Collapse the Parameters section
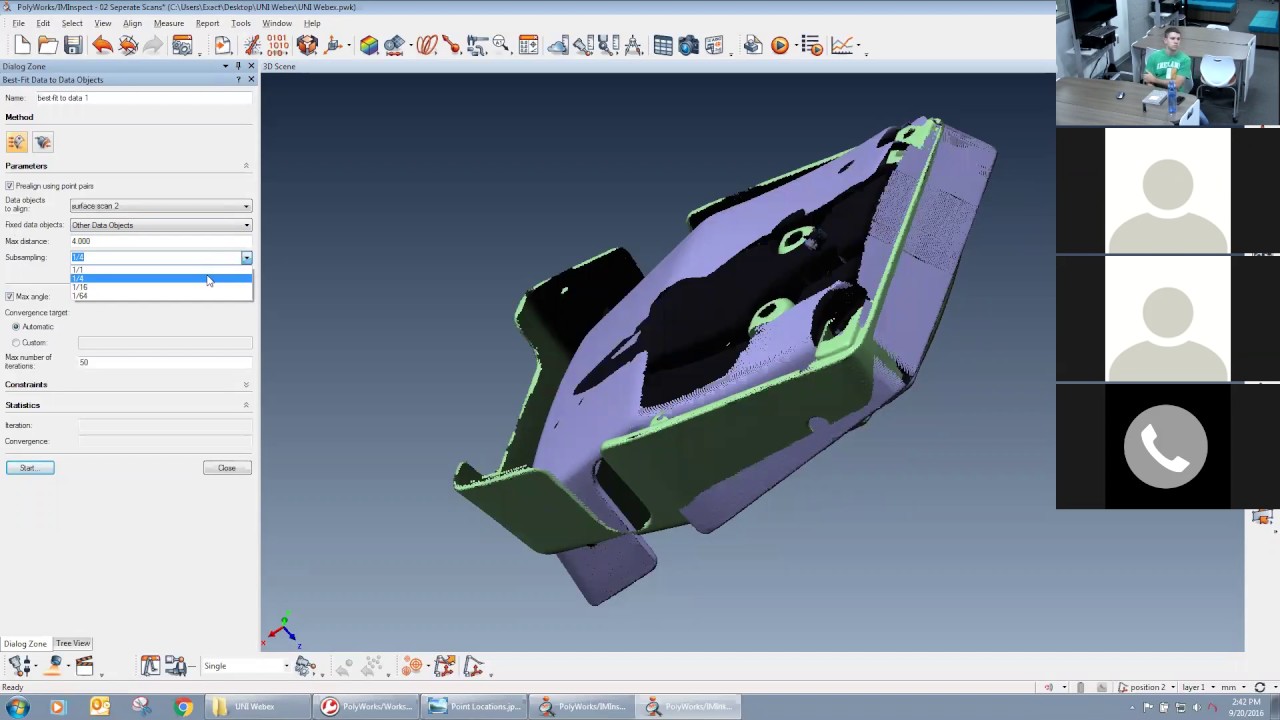1280x720 pixels. (246, 166)
